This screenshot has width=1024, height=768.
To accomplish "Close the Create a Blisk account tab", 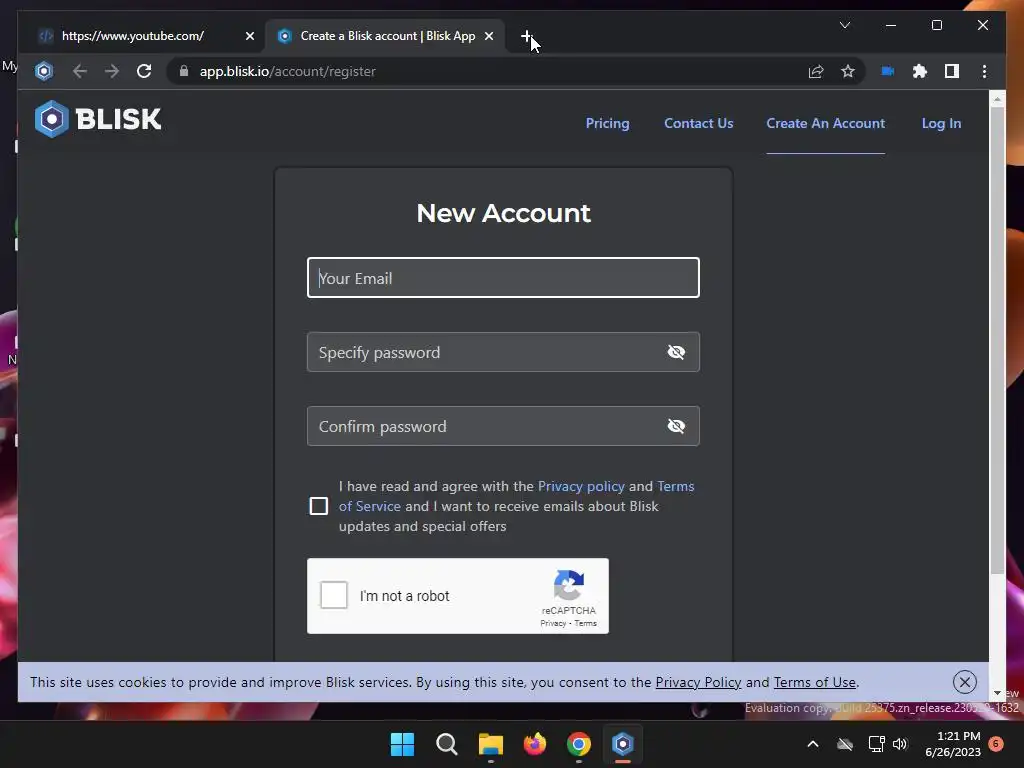I will coord(488,36).
